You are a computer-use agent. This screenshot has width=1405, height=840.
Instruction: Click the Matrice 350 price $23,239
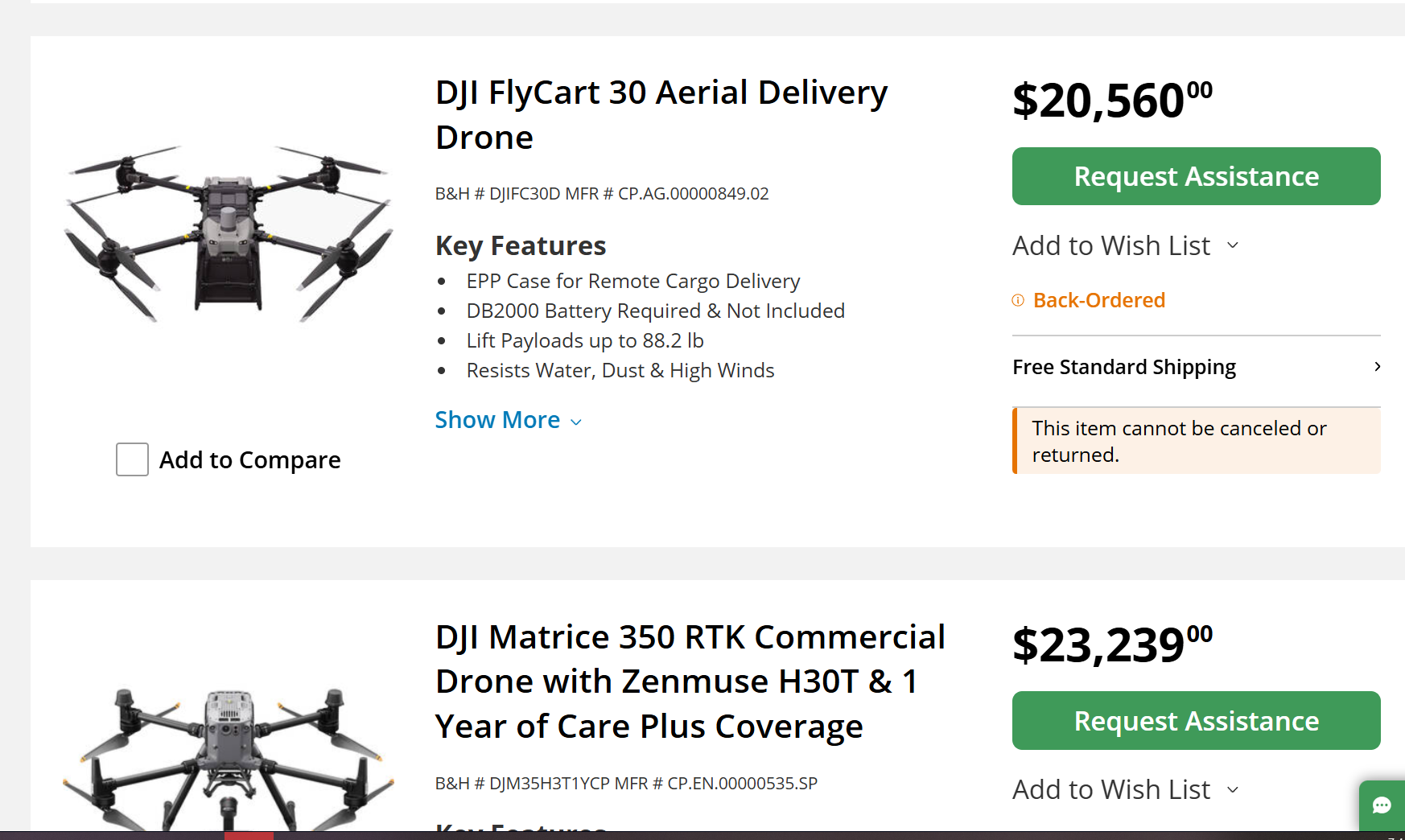[1111, 644]
